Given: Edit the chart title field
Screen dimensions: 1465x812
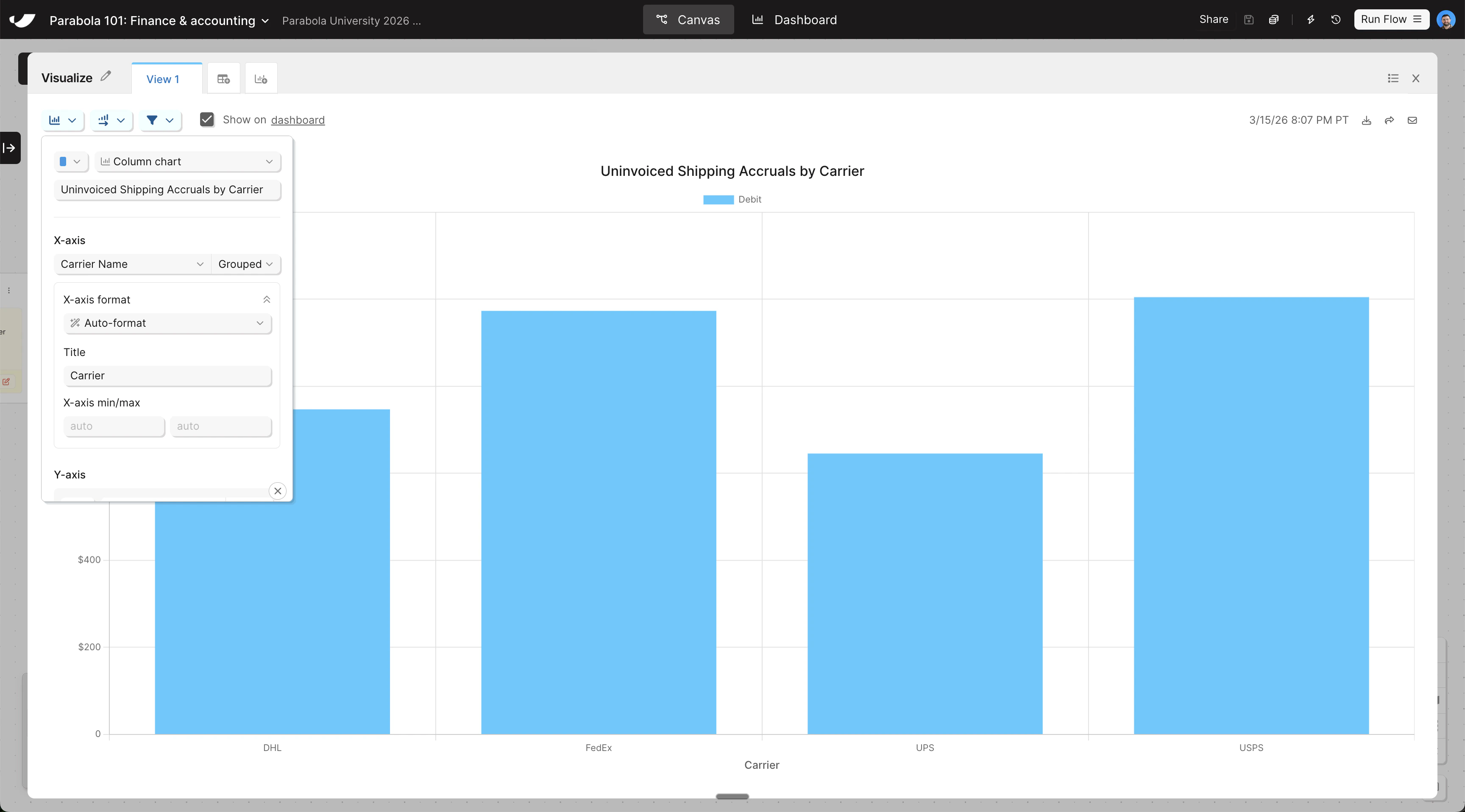Looking at the screenshot, I should tap(167, 190).
